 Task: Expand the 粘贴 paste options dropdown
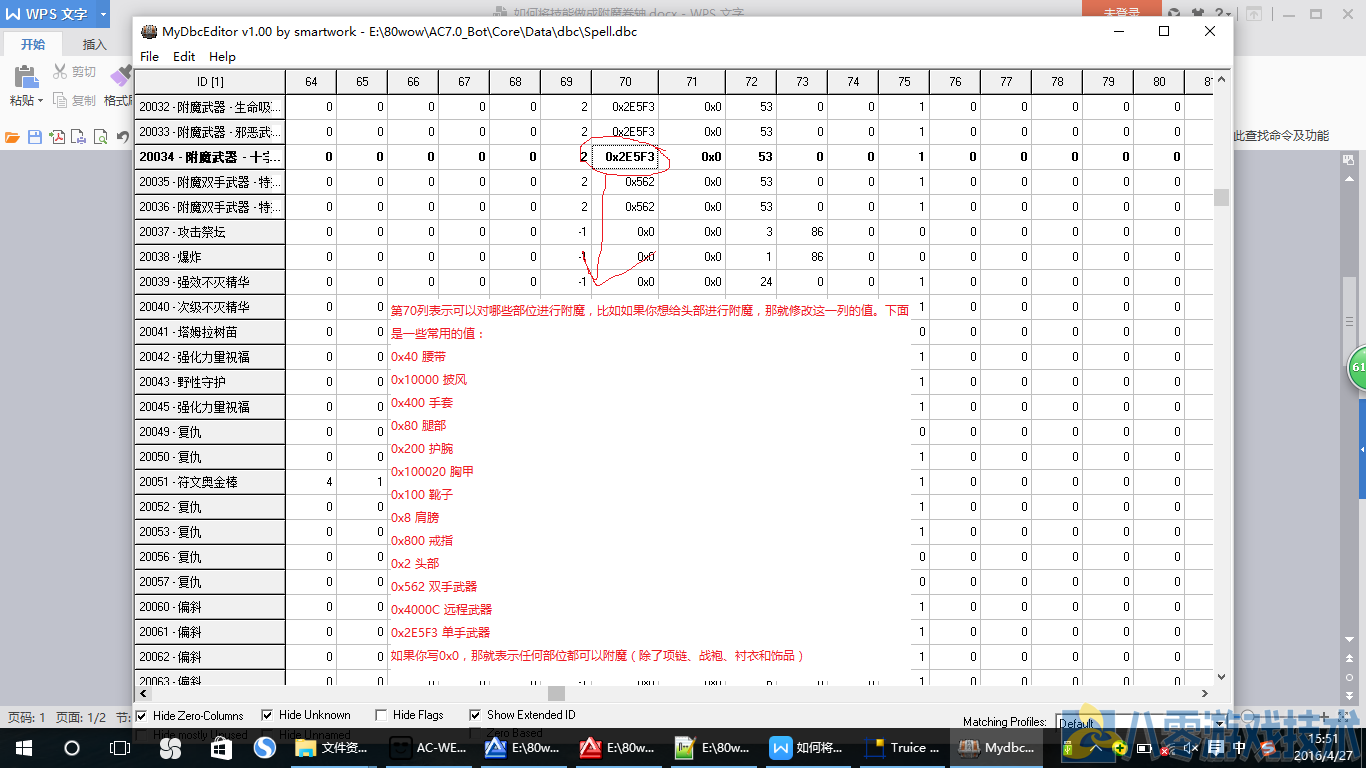[x=40, y=100]
